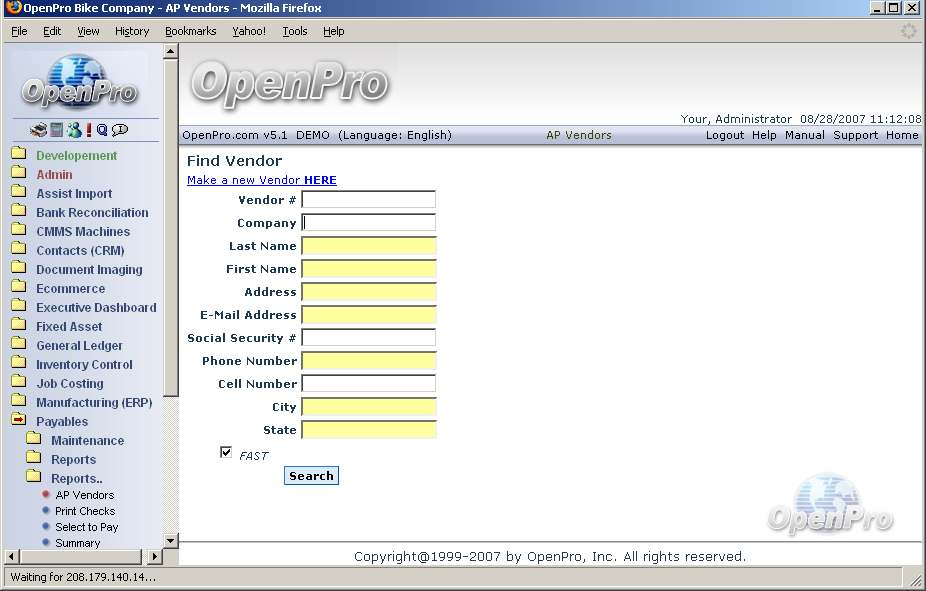Click the open Payables folder icon

point(18,421)
